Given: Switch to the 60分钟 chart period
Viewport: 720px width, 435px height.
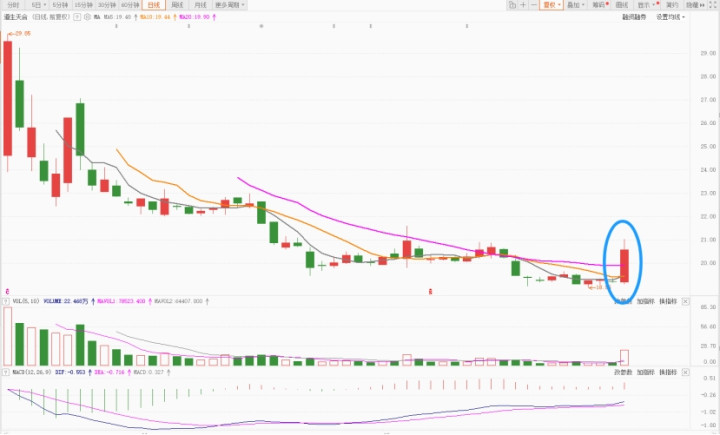Looking at the screenshot, I should (130, 5).
